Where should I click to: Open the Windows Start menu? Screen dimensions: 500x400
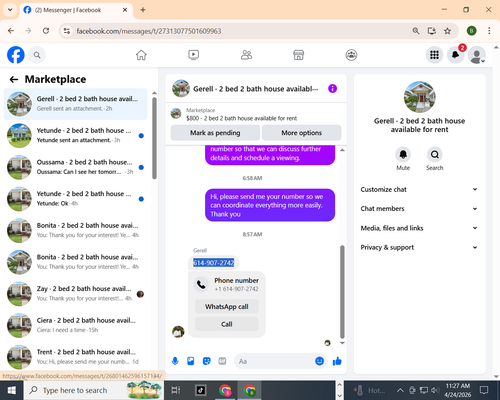[x=12, y=390]
